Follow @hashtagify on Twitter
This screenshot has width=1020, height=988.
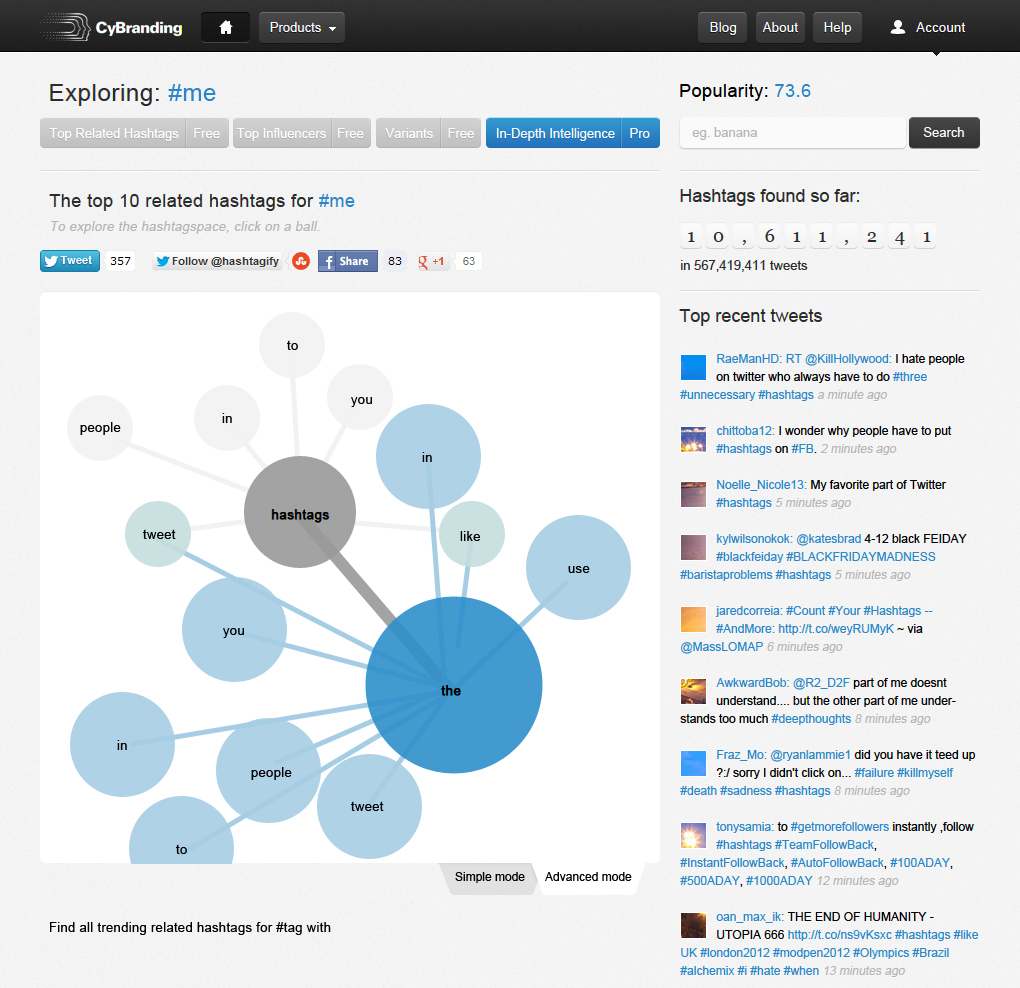coord(218,261)
